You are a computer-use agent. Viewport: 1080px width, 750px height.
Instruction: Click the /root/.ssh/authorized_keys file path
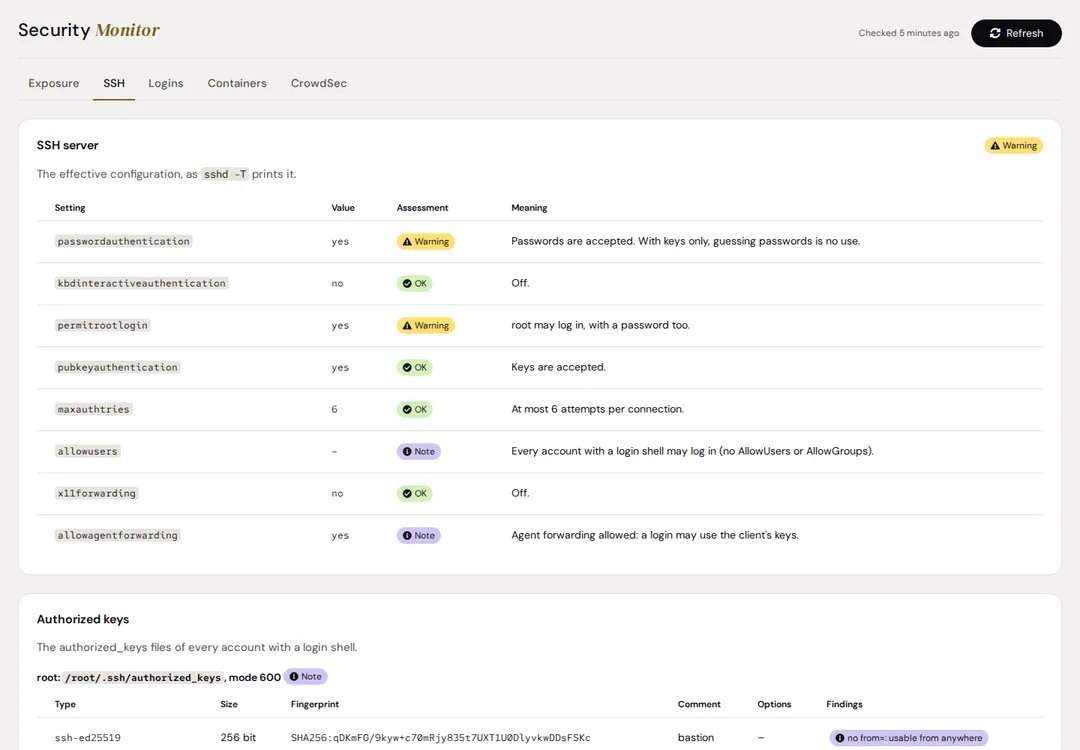143,678
